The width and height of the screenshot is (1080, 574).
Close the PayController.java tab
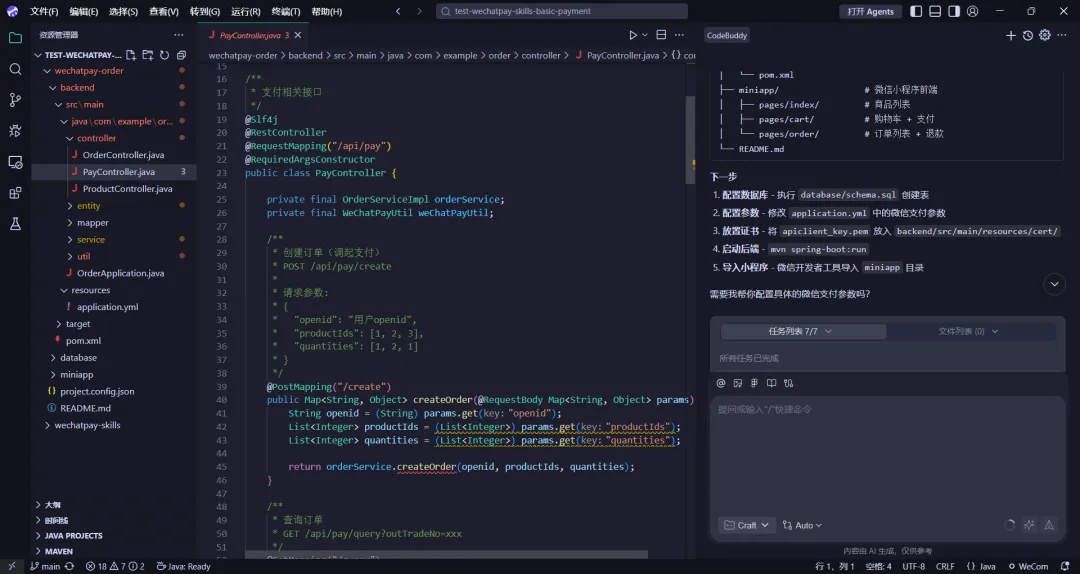(298, 35)
